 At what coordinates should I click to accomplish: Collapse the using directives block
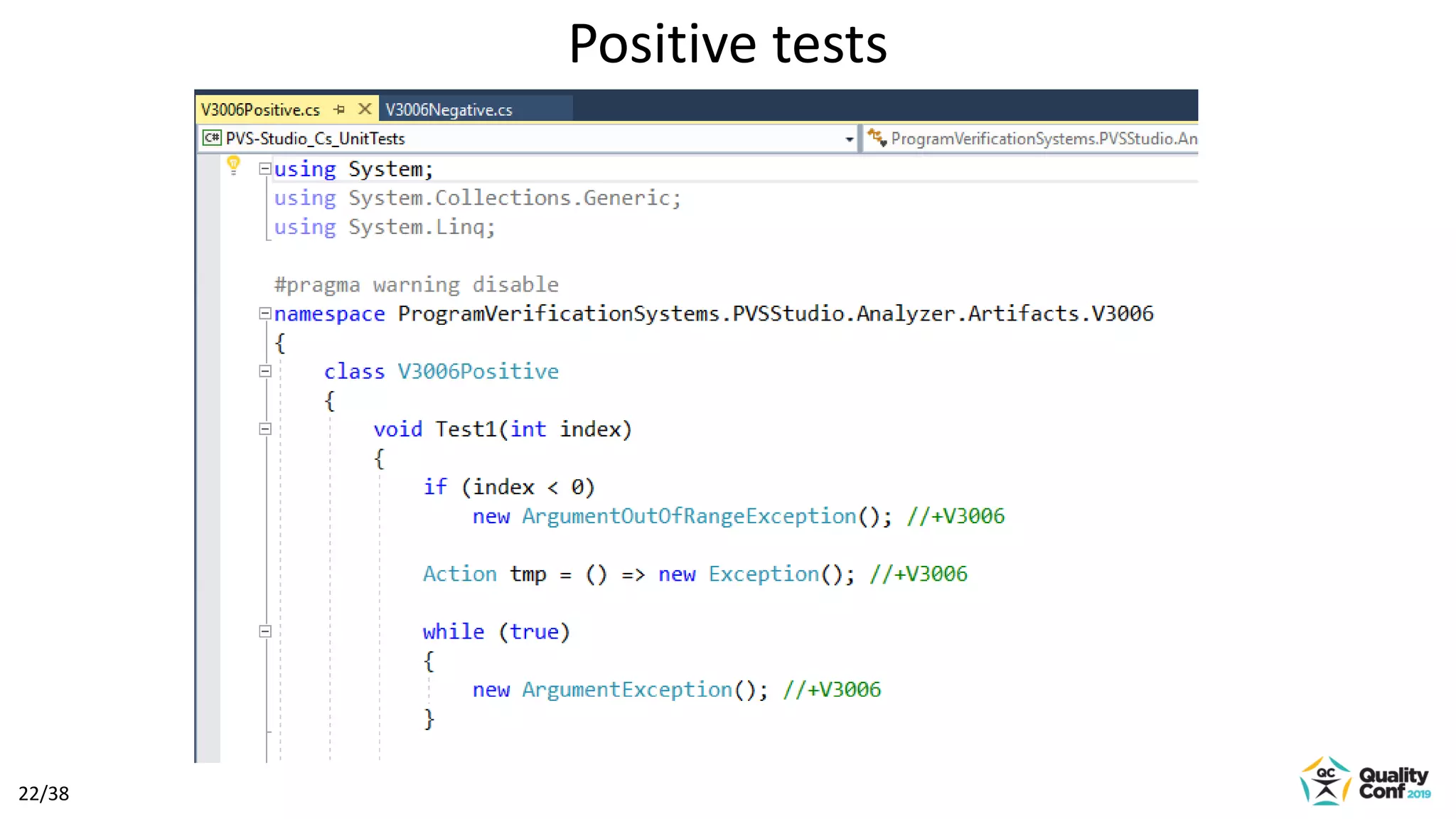tap(265, 169)
